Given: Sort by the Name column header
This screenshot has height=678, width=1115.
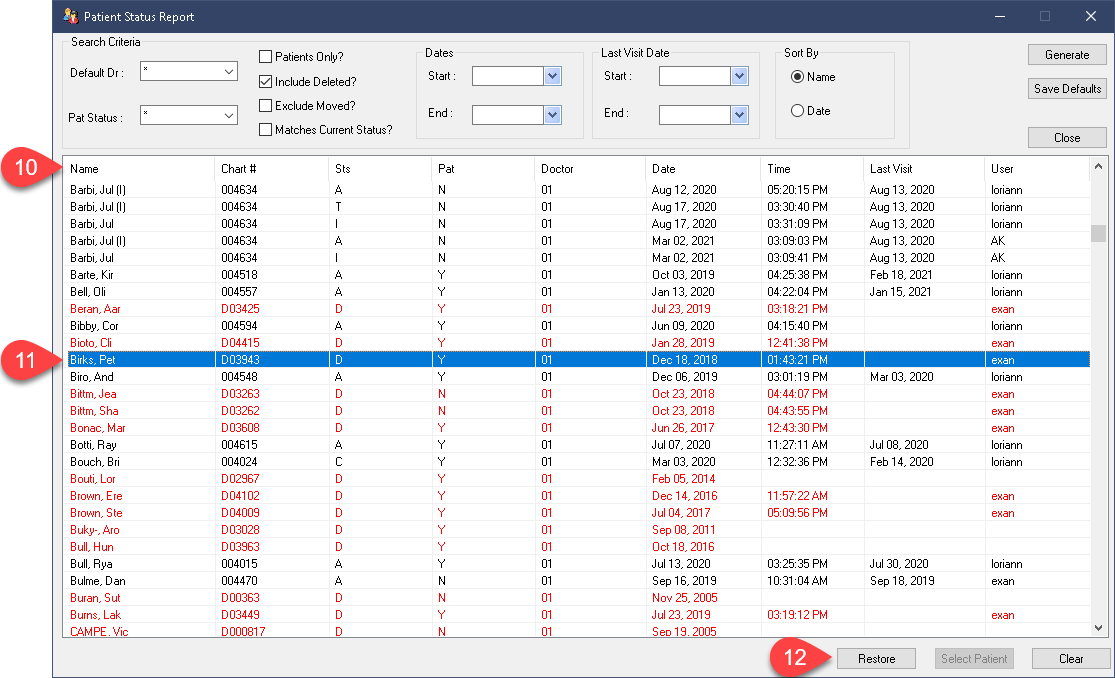Looking at the screenshot, I should click(139, 169).
